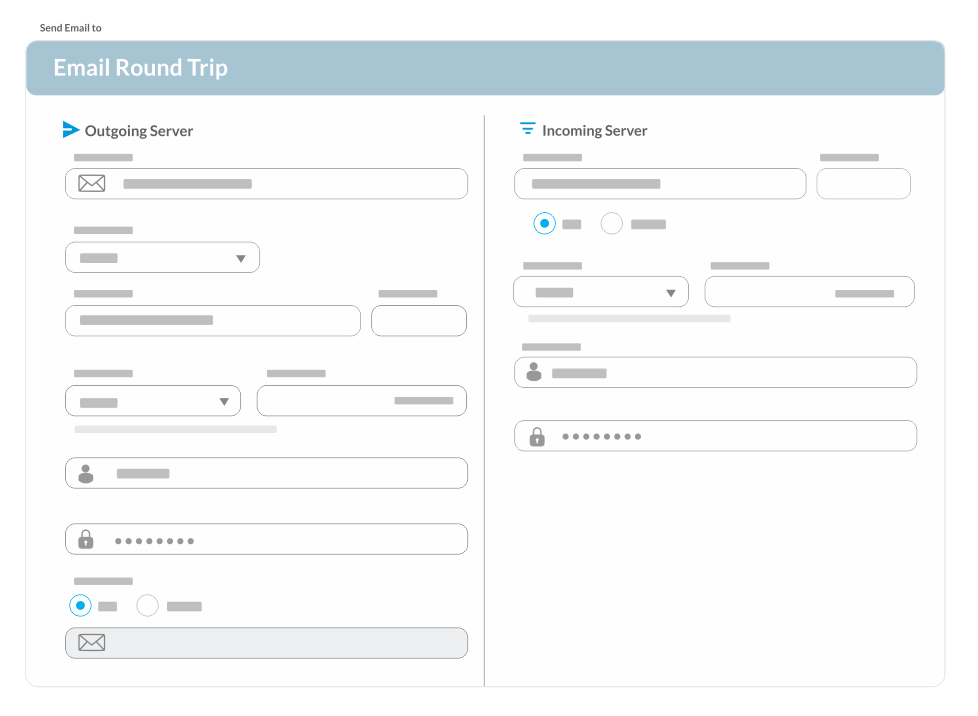This screenshot has width=978, height=716.
Task: Click the lock icon in the incoming password field
Action: click(x=536, y=436)
